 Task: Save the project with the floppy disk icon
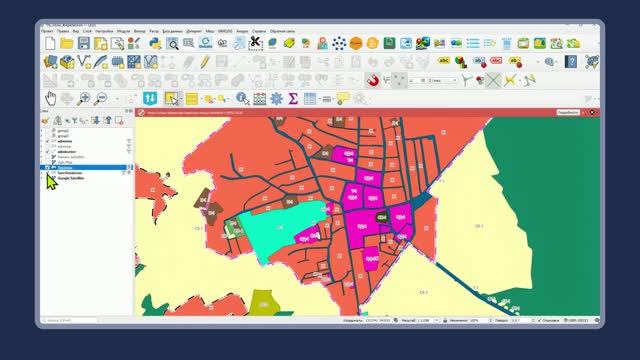(84, 43)
